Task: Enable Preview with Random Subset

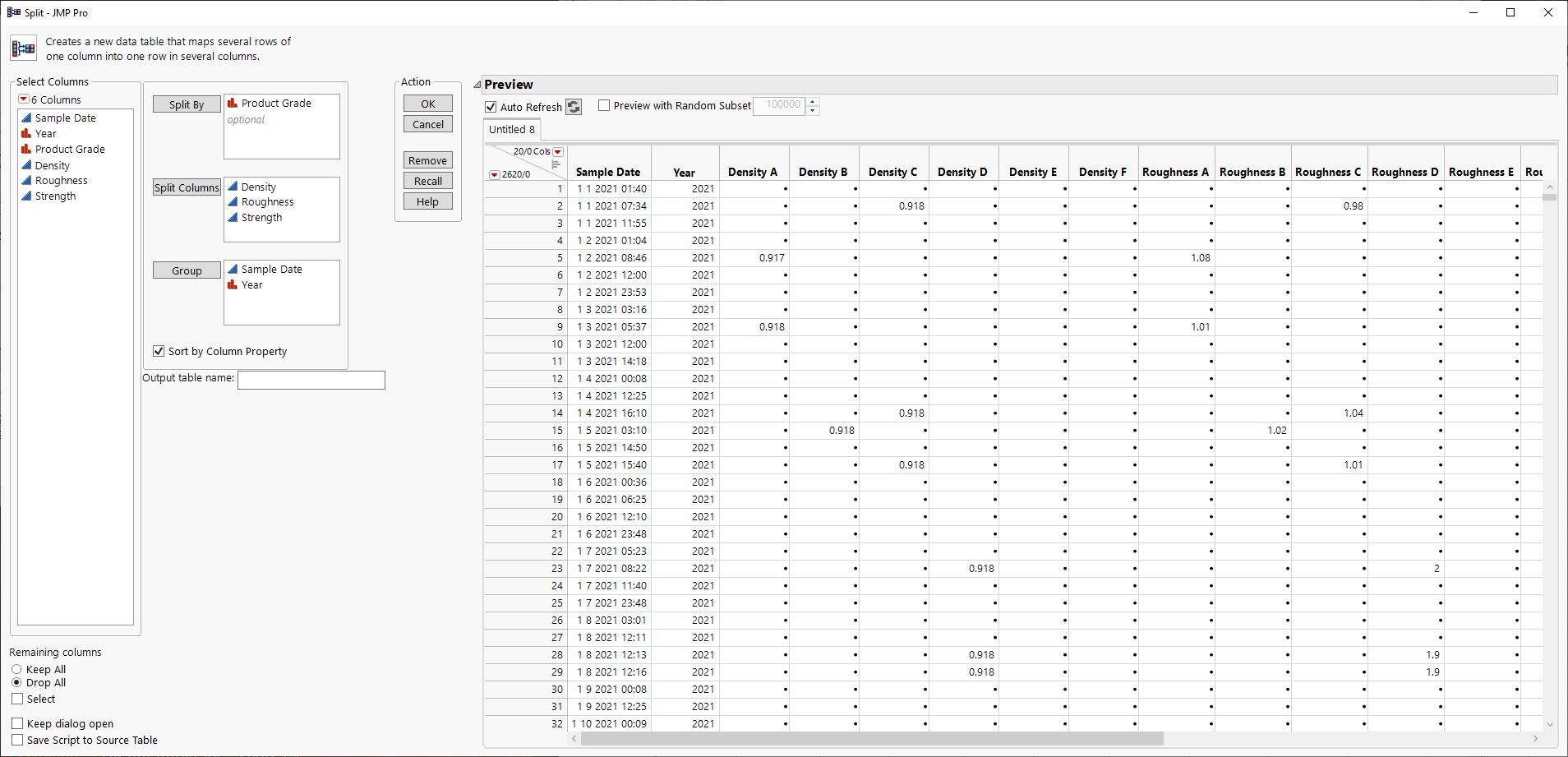Action: point(604,105)
